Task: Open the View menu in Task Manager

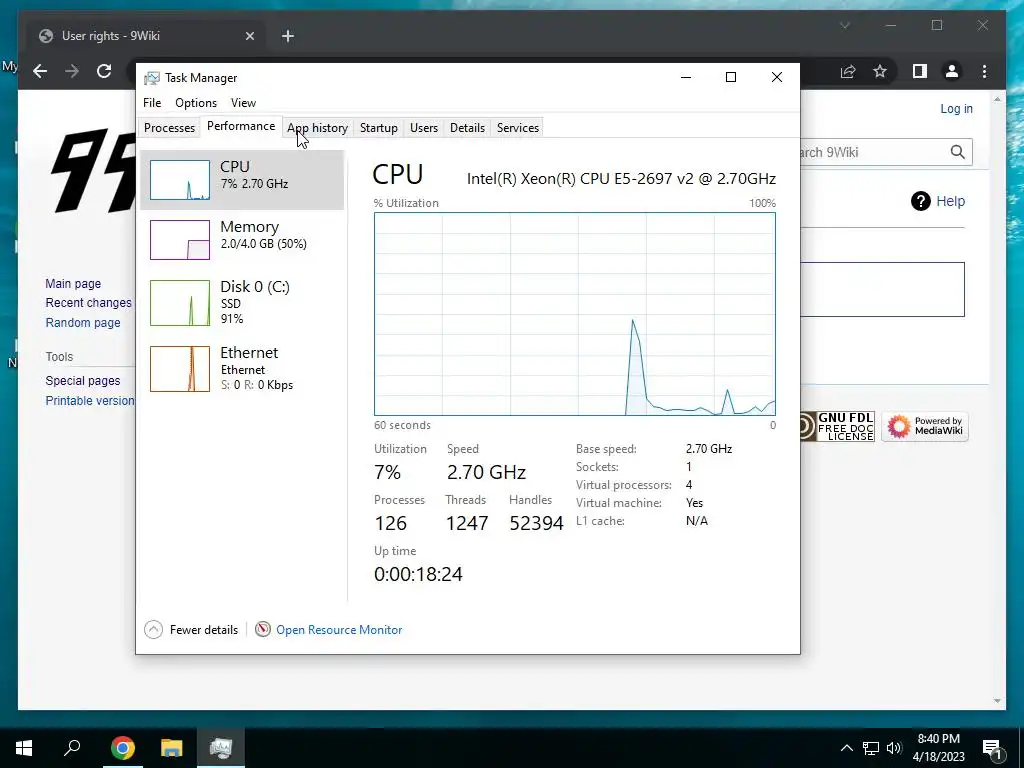Action: pyautogui.click(x=243, y=103)
